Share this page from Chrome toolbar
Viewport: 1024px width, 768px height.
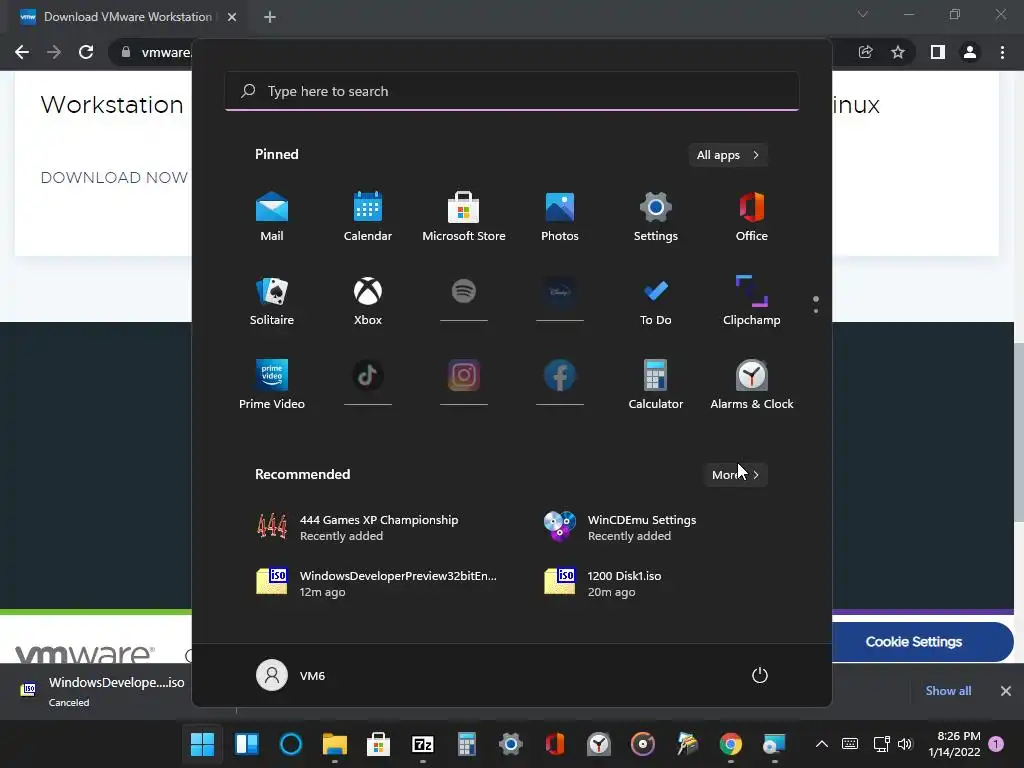(865, 52)
